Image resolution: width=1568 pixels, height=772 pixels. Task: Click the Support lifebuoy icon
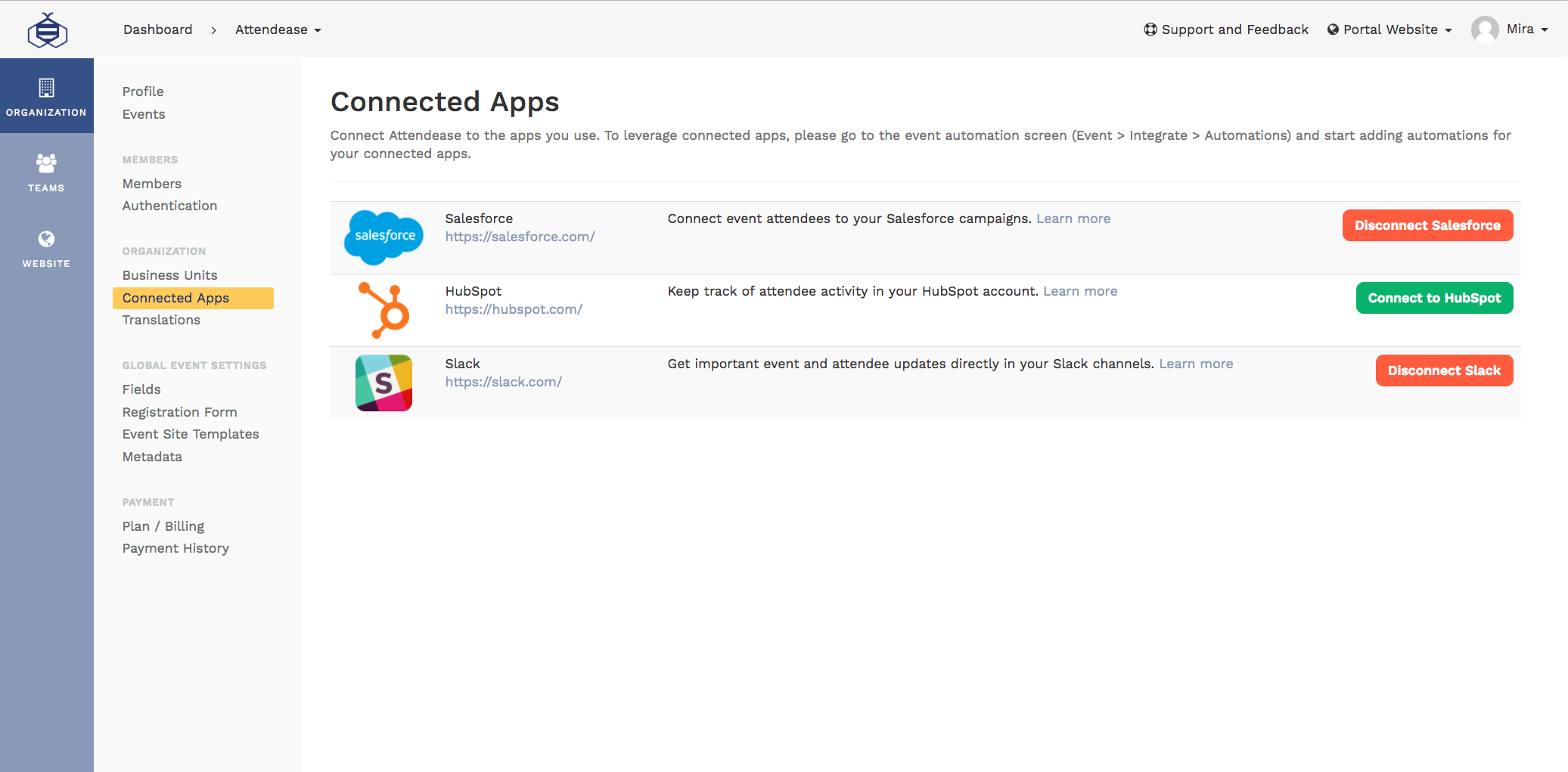point(1150,29)
